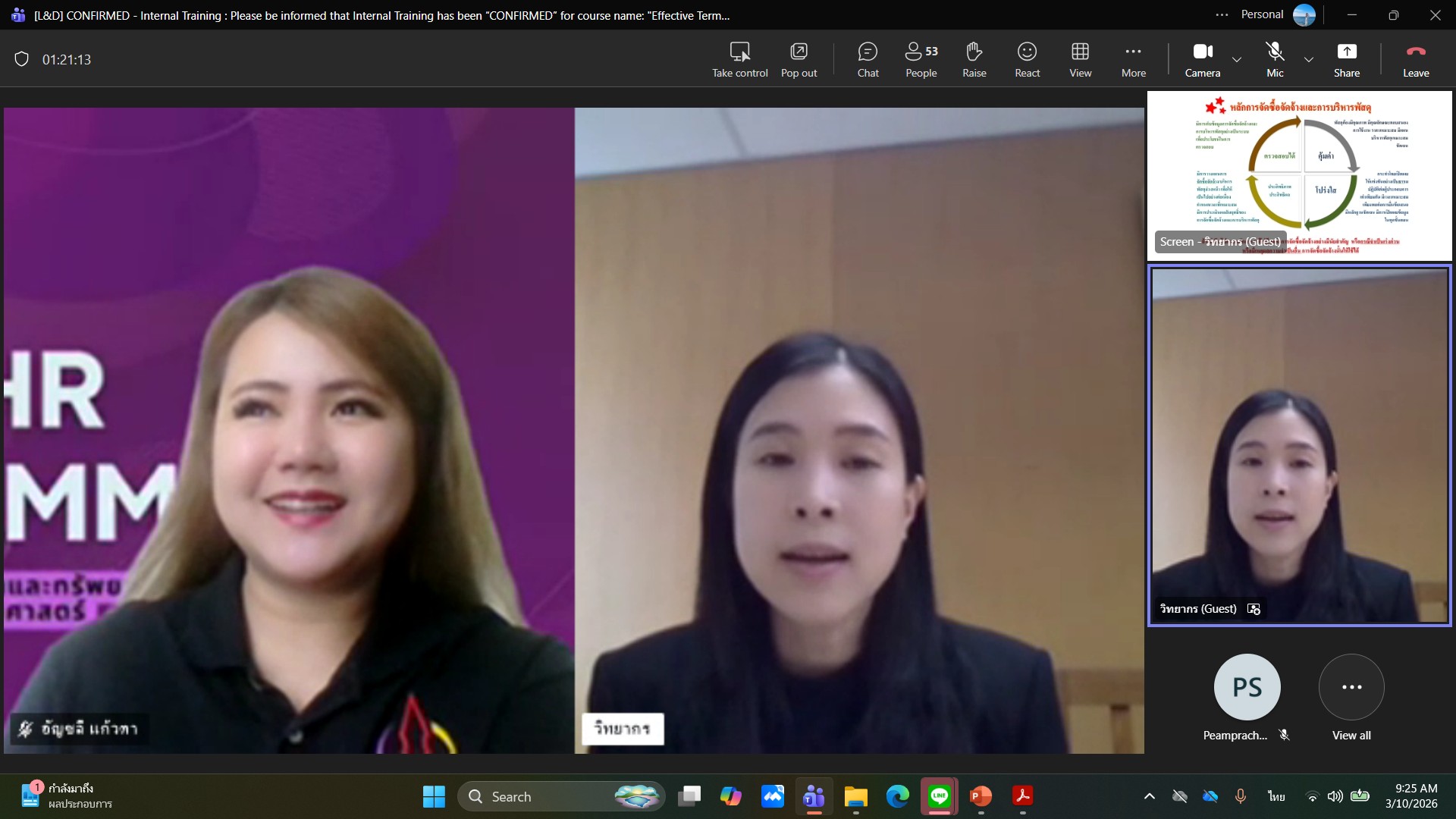Open title bar settings and more menu
The height and width of the screenshot is (819, 1456).
tap(1222, 14)
